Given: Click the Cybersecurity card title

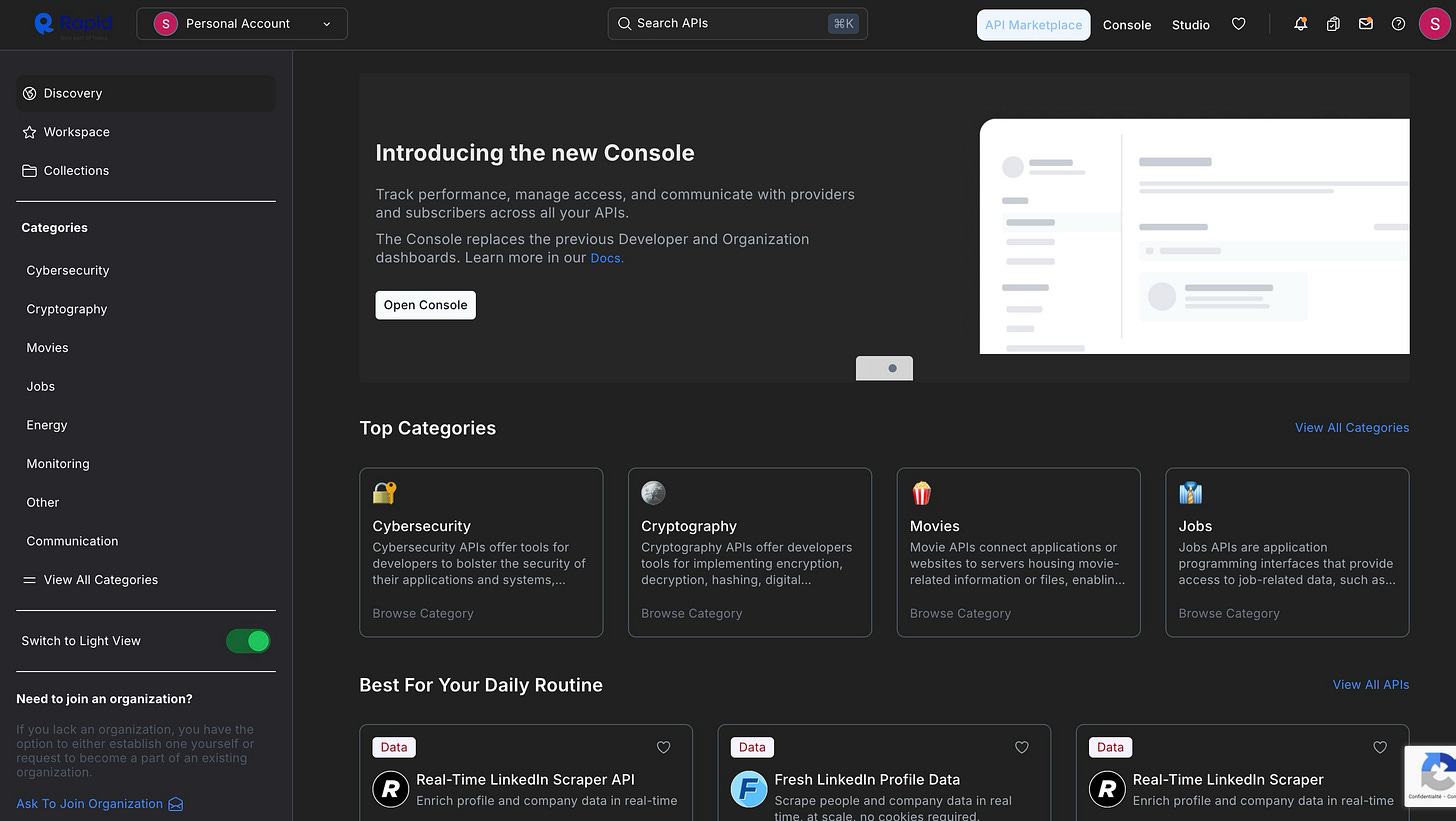Looking at the screenshot, I should (x=421, y=526).
